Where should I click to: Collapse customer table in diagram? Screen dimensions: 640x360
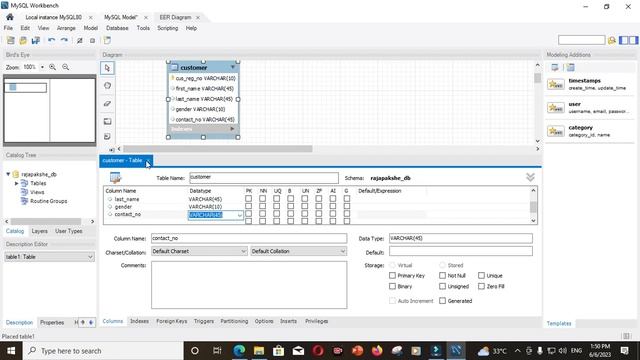pos(233,67)
